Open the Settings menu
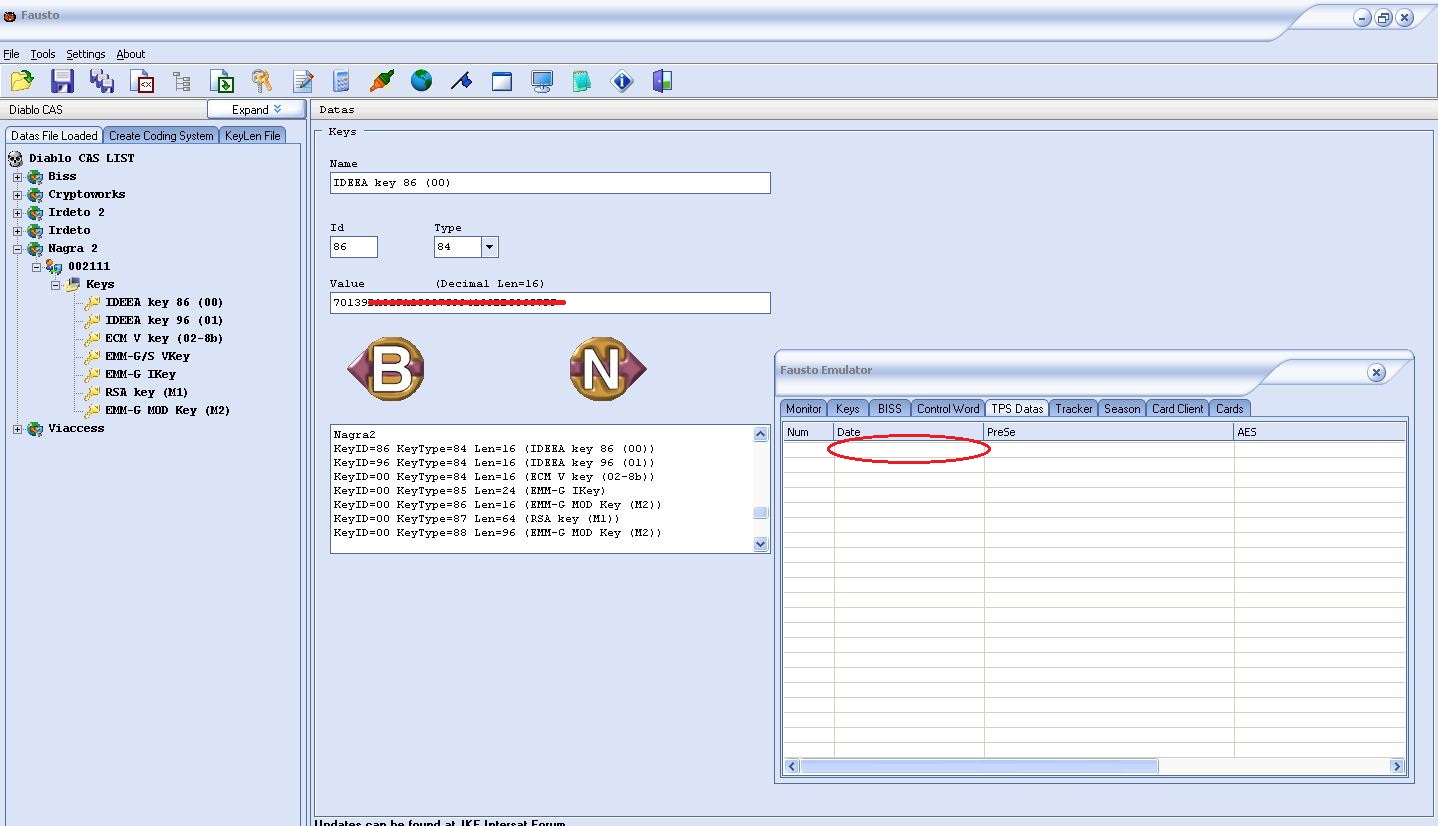The width and height of the screenshot is (1438, 826). coord(86,54)
